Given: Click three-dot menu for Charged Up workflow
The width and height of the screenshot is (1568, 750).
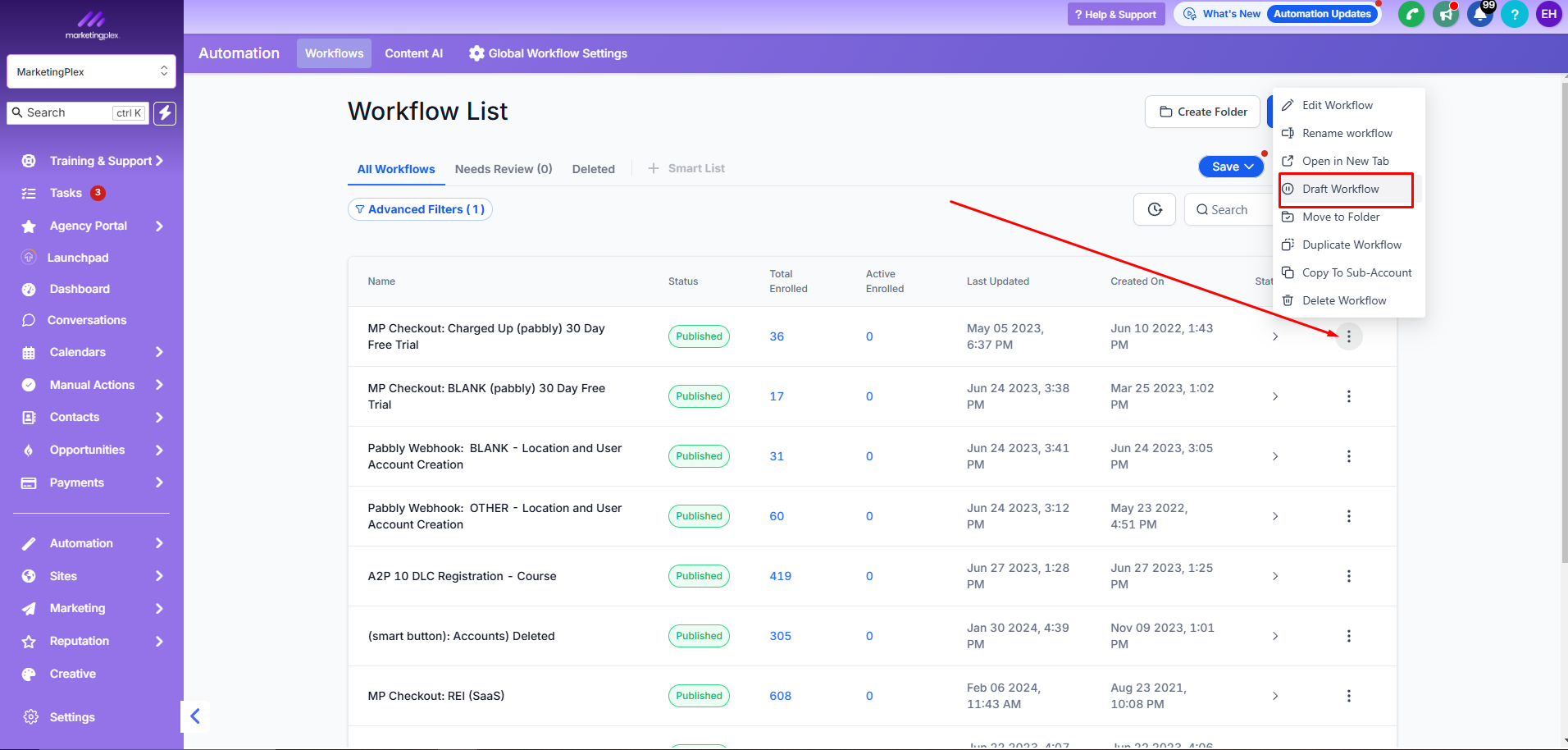Looking at the screenshot, I should 1348,336.
